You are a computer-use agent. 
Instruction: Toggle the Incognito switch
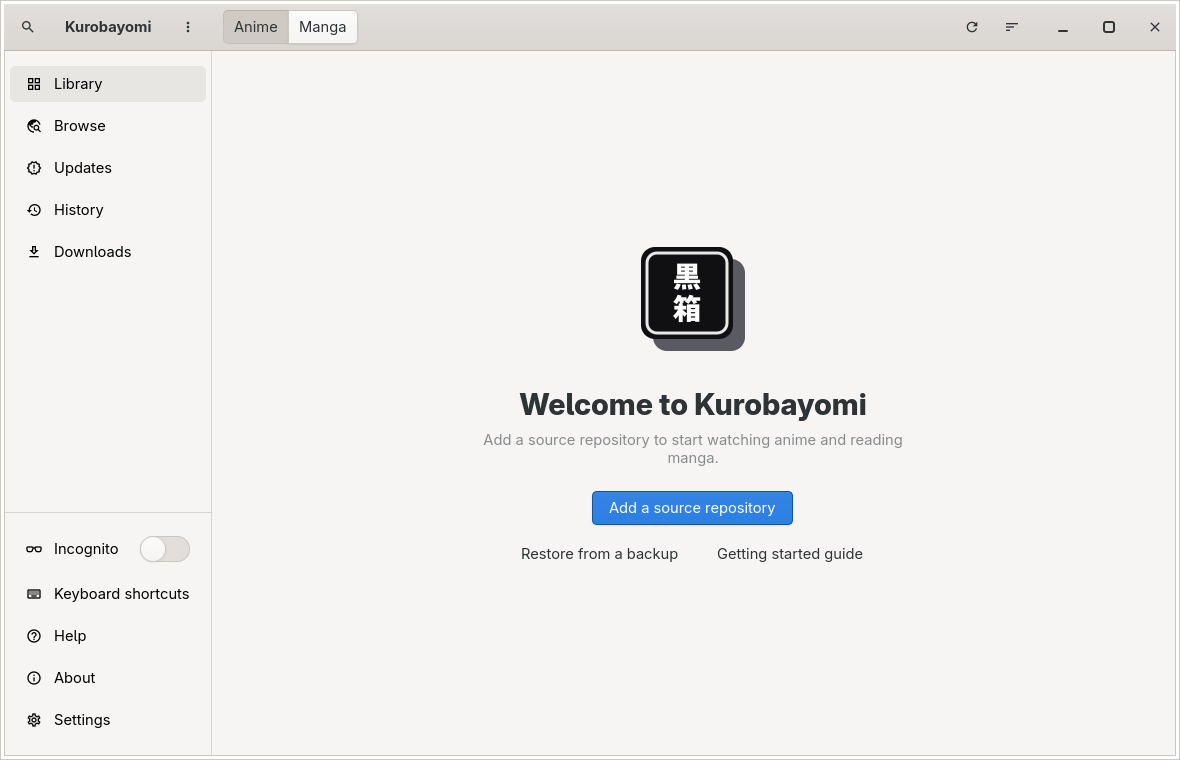point(165,549)
